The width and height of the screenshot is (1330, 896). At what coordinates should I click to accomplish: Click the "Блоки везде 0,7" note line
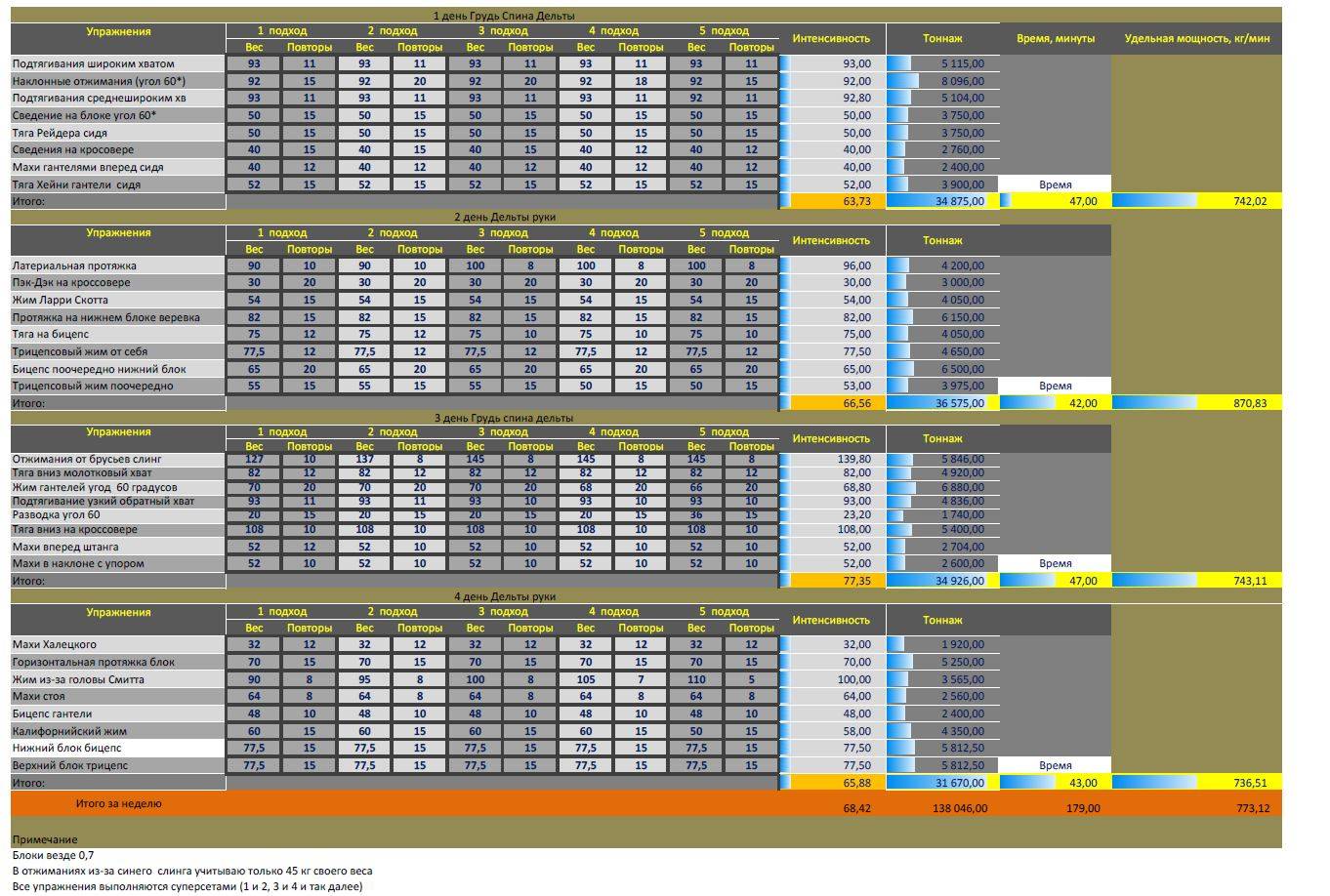[54, 855]
